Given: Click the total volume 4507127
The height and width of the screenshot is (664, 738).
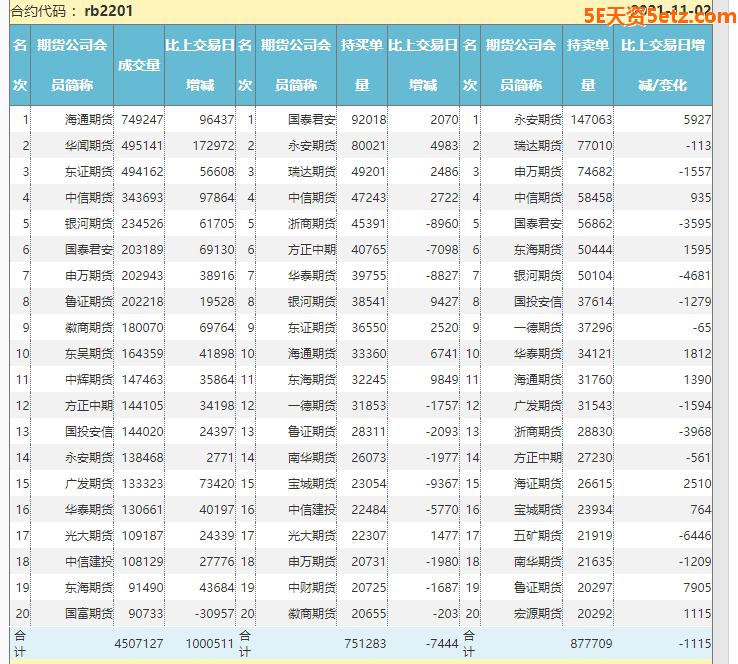Looking at the screenshot, I should point(139,644).
